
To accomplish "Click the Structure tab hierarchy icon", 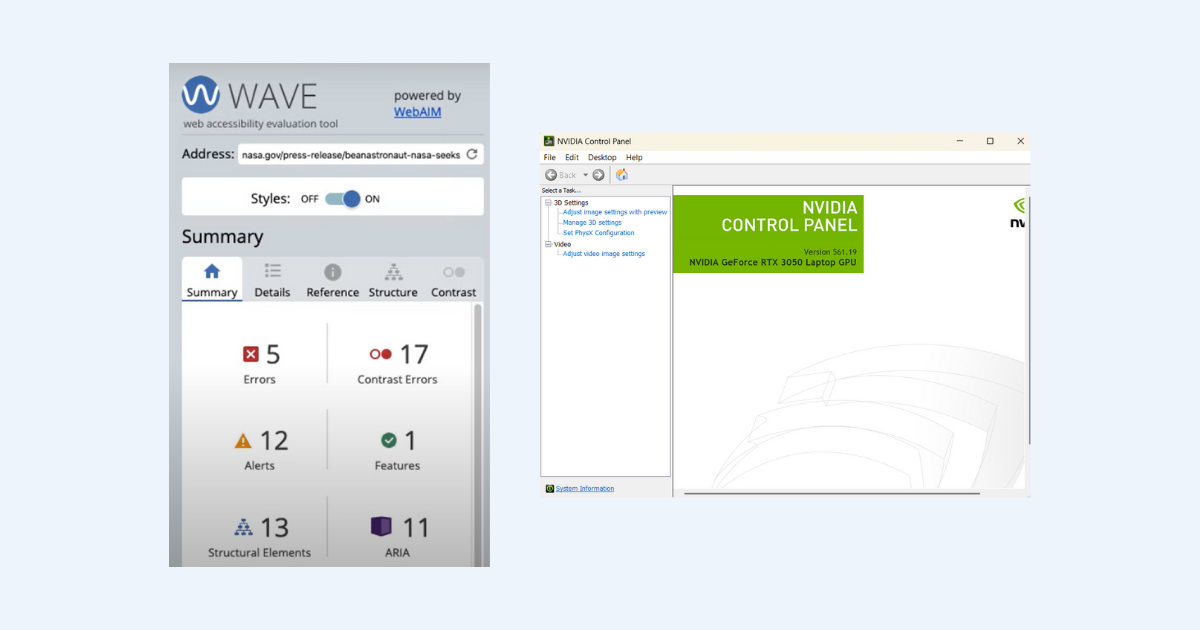I will pos(393,271).
